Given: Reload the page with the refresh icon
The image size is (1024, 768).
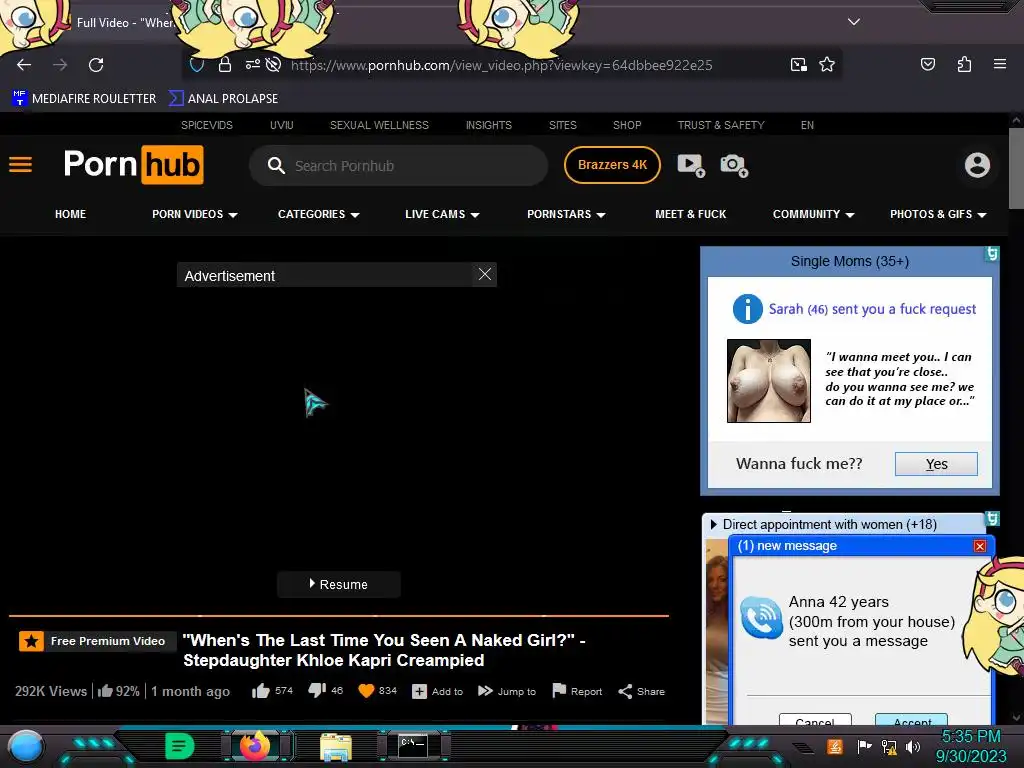Looking at the screenshot, I should click(96, 65).
